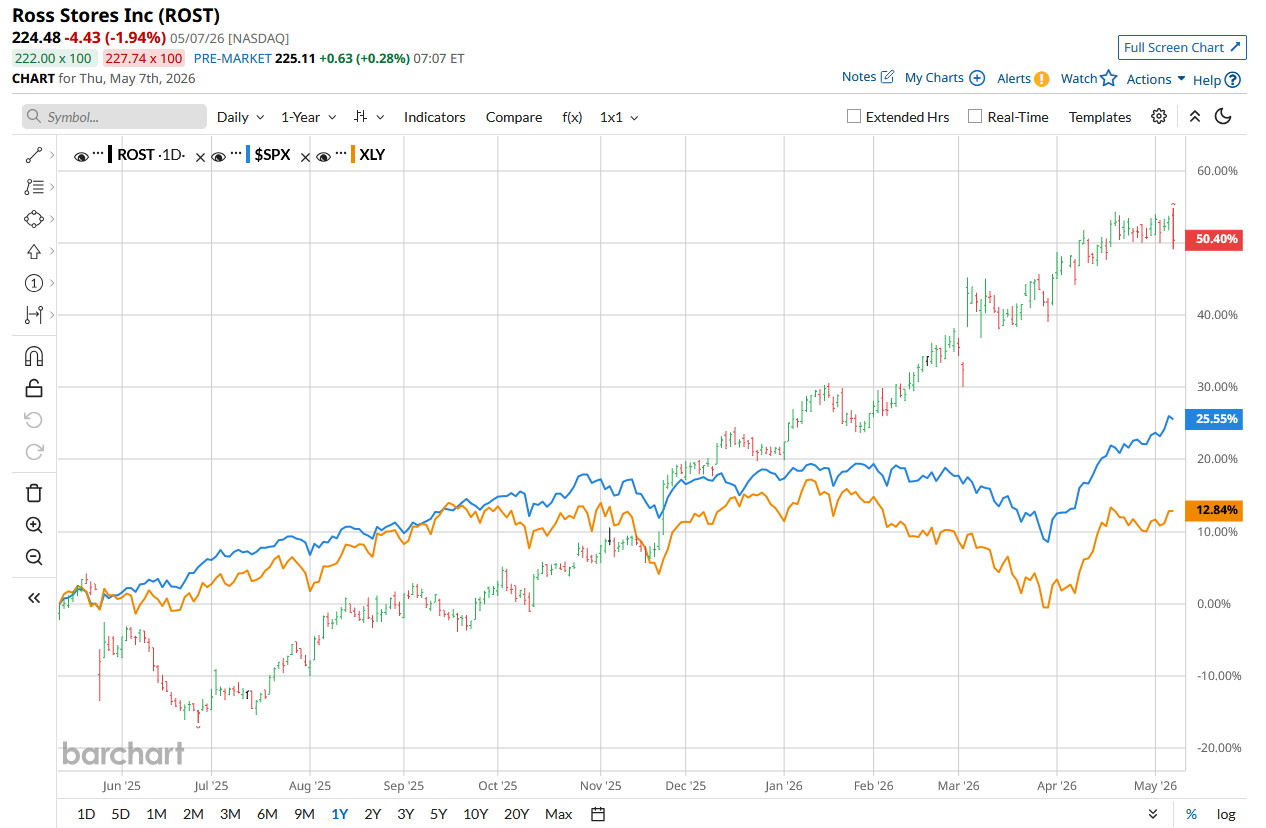The height and width of the screenshot is (828, 1266).
Task: Click the orange XLY color swatch
Action: [353, 155]
